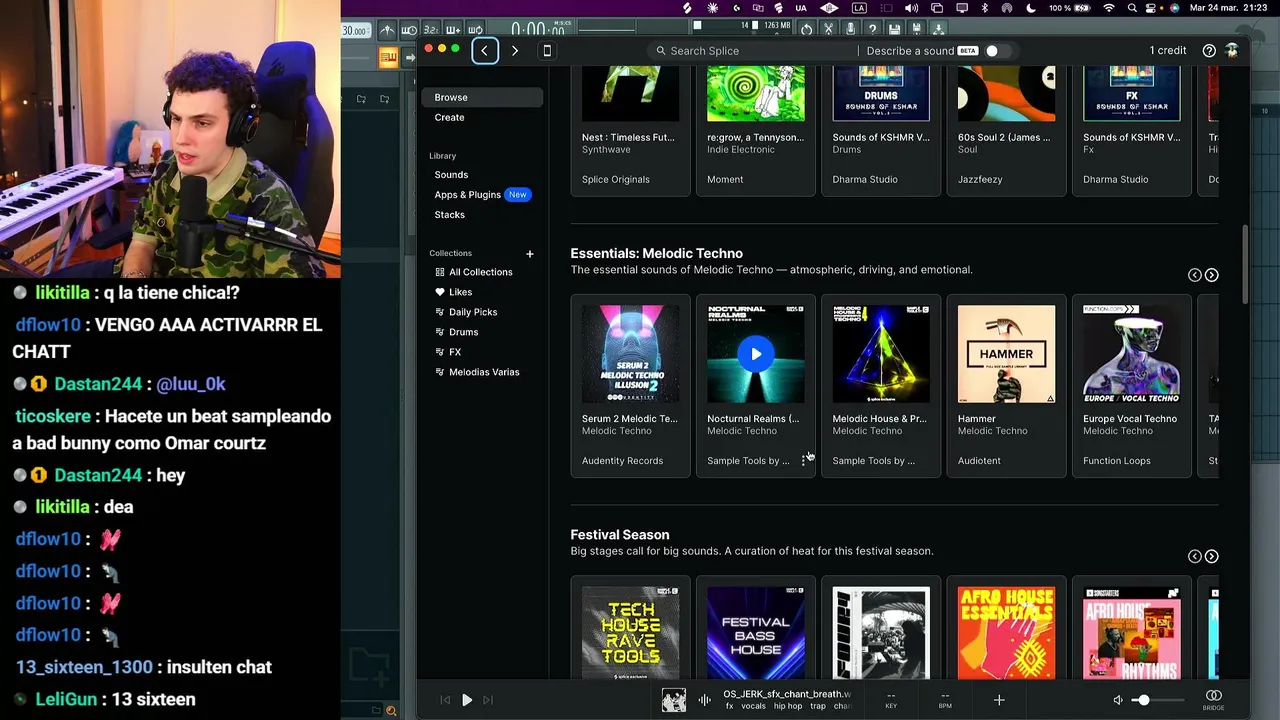
Task: Open Stacks in the Library
Action: click(x=449, y=214)
